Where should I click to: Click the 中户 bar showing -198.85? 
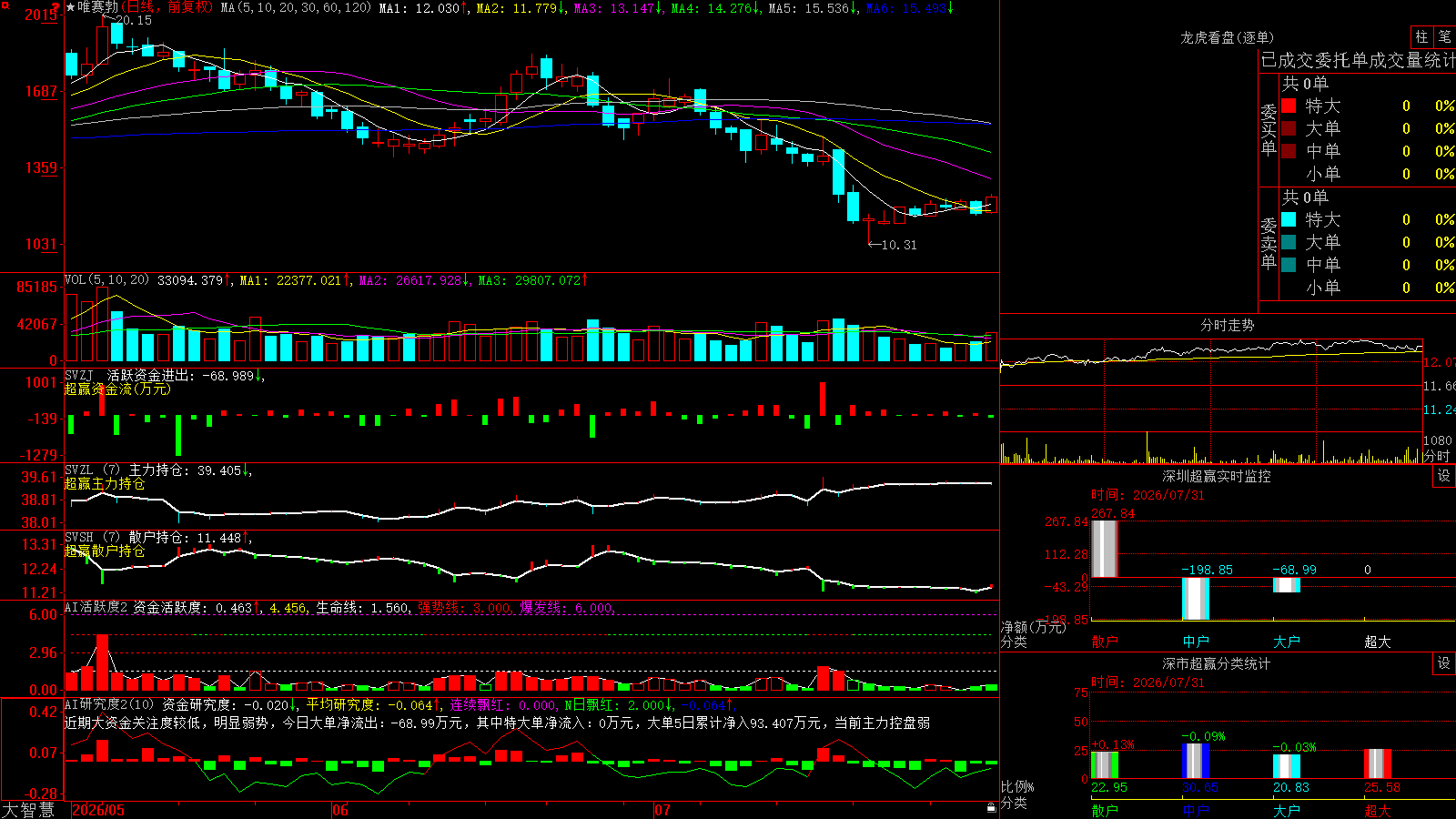[x=1196, y=599]
